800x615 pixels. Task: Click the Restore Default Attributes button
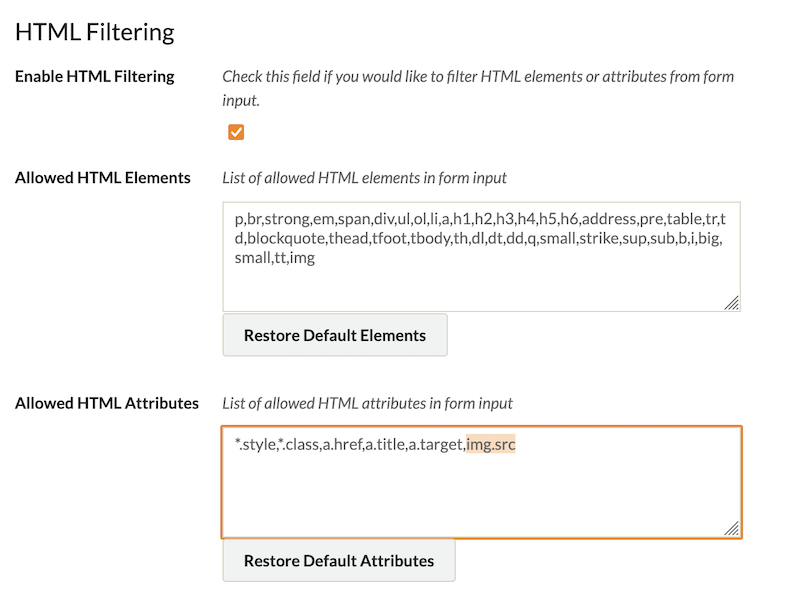click(339, 560)
